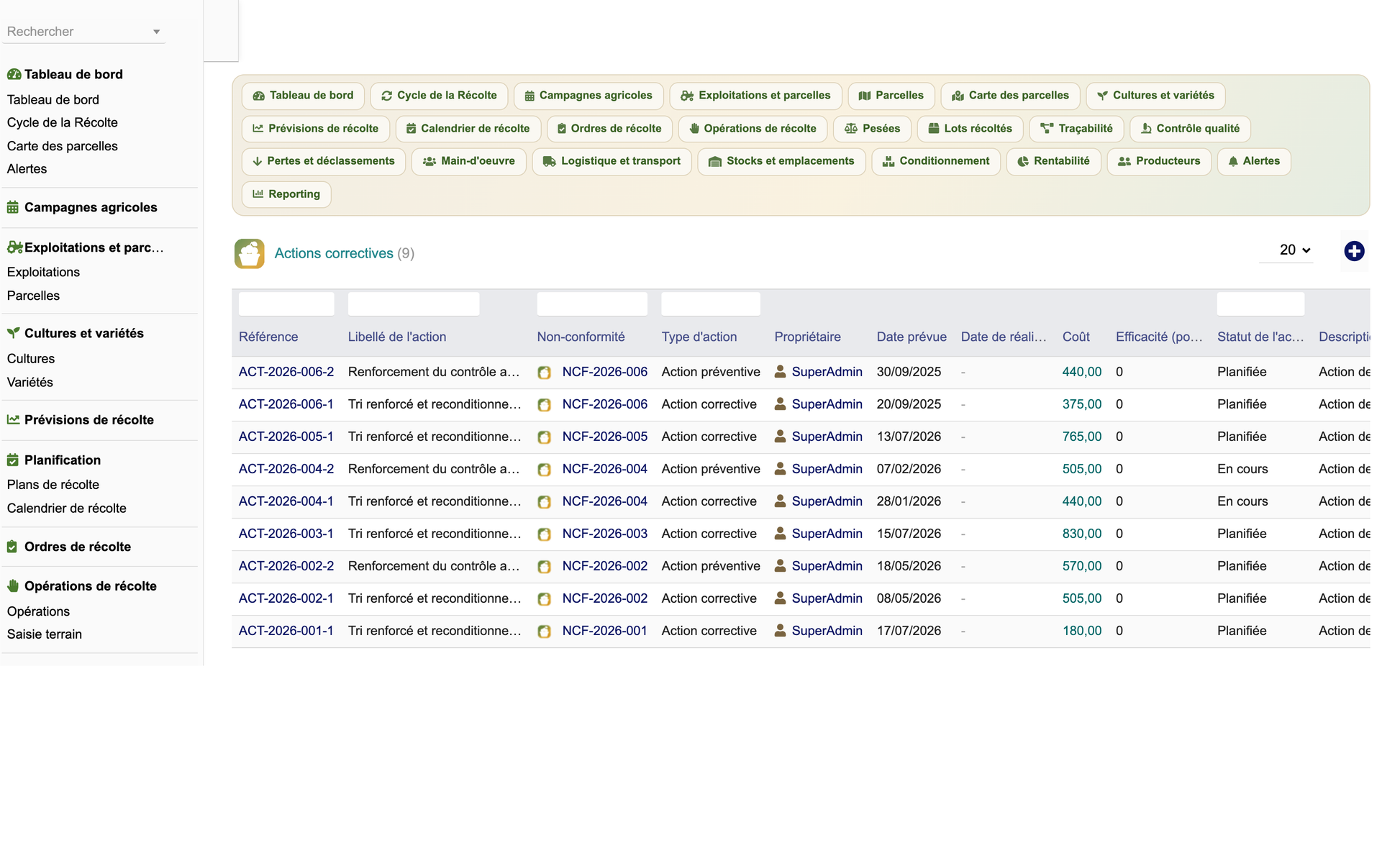This screenshot has width=1400, height=866.
Task: Click cost value 830,00
Action: tap(1081, 534)
